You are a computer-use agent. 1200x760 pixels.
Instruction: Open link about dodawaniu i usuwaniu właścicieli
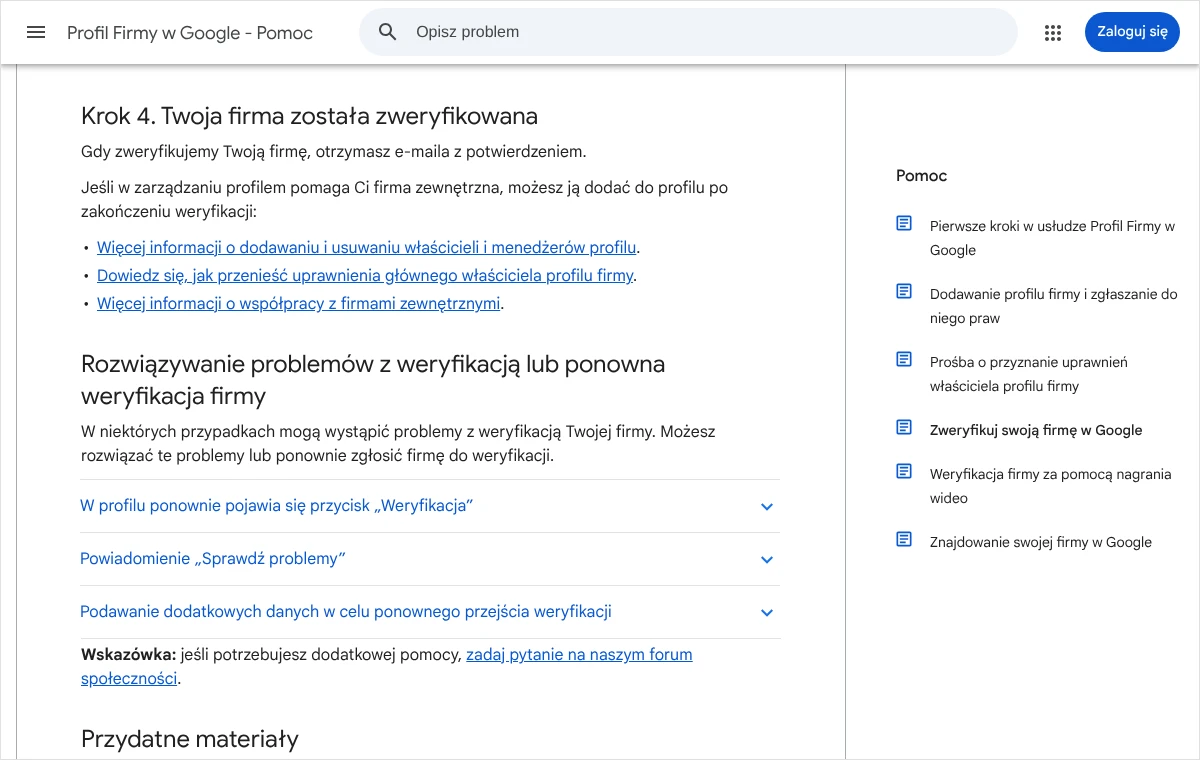pos(366,247)
